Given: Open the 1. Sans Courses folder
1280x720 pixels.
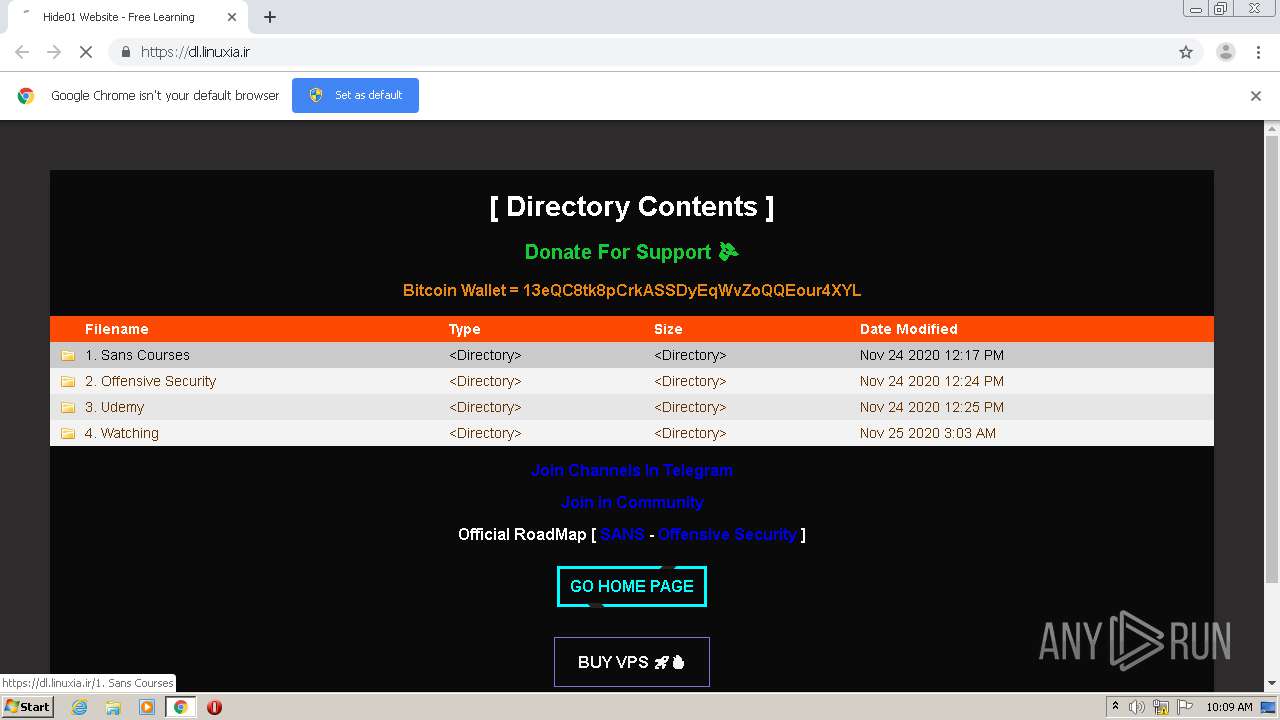Looking at the screenshot, I should pos(137,355).
